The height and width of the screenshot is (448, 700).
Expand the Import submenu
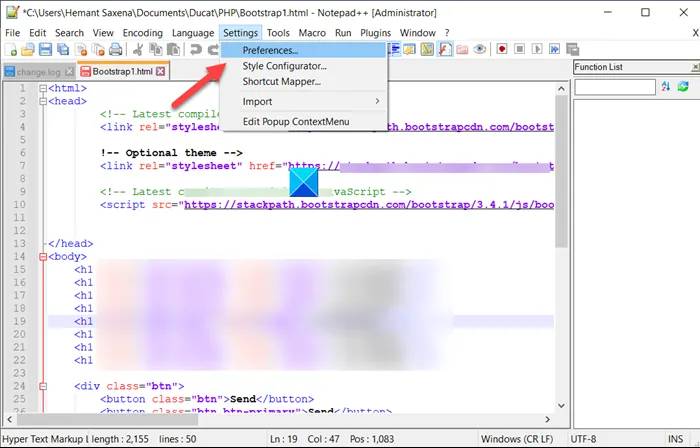[x=304, y=102]
